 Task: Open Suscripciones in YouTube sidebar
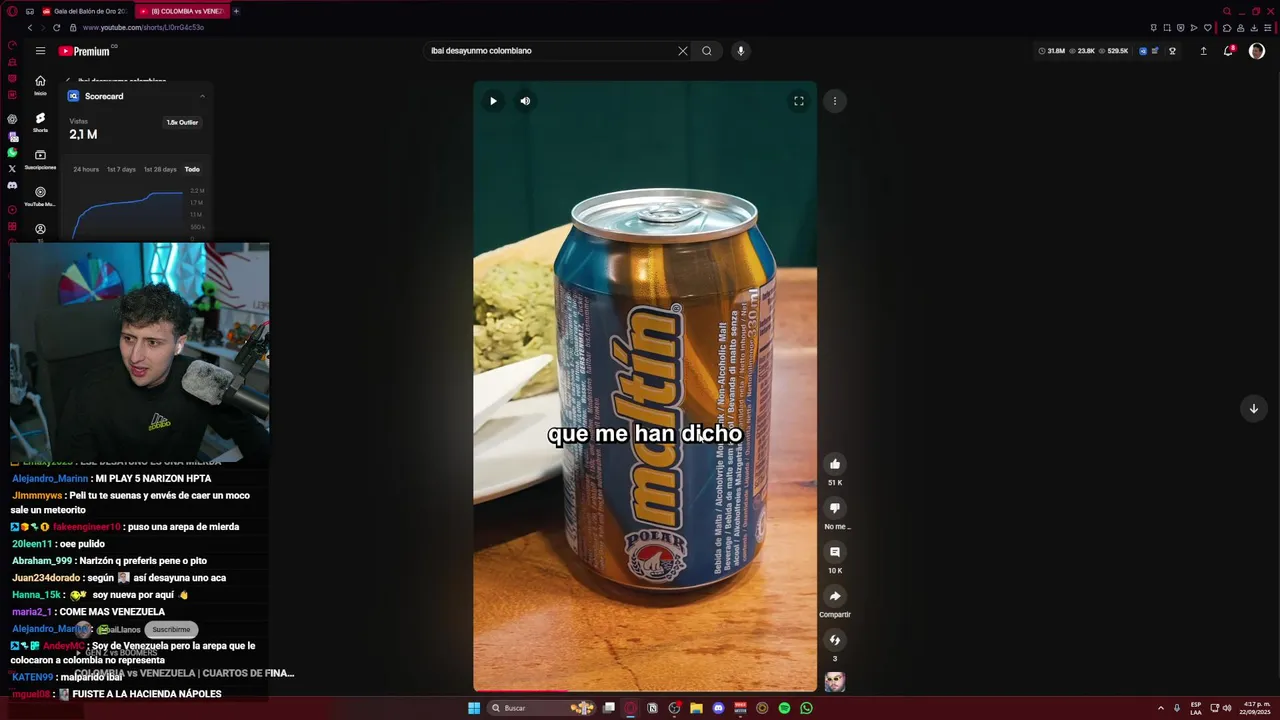tap(40, 159)
